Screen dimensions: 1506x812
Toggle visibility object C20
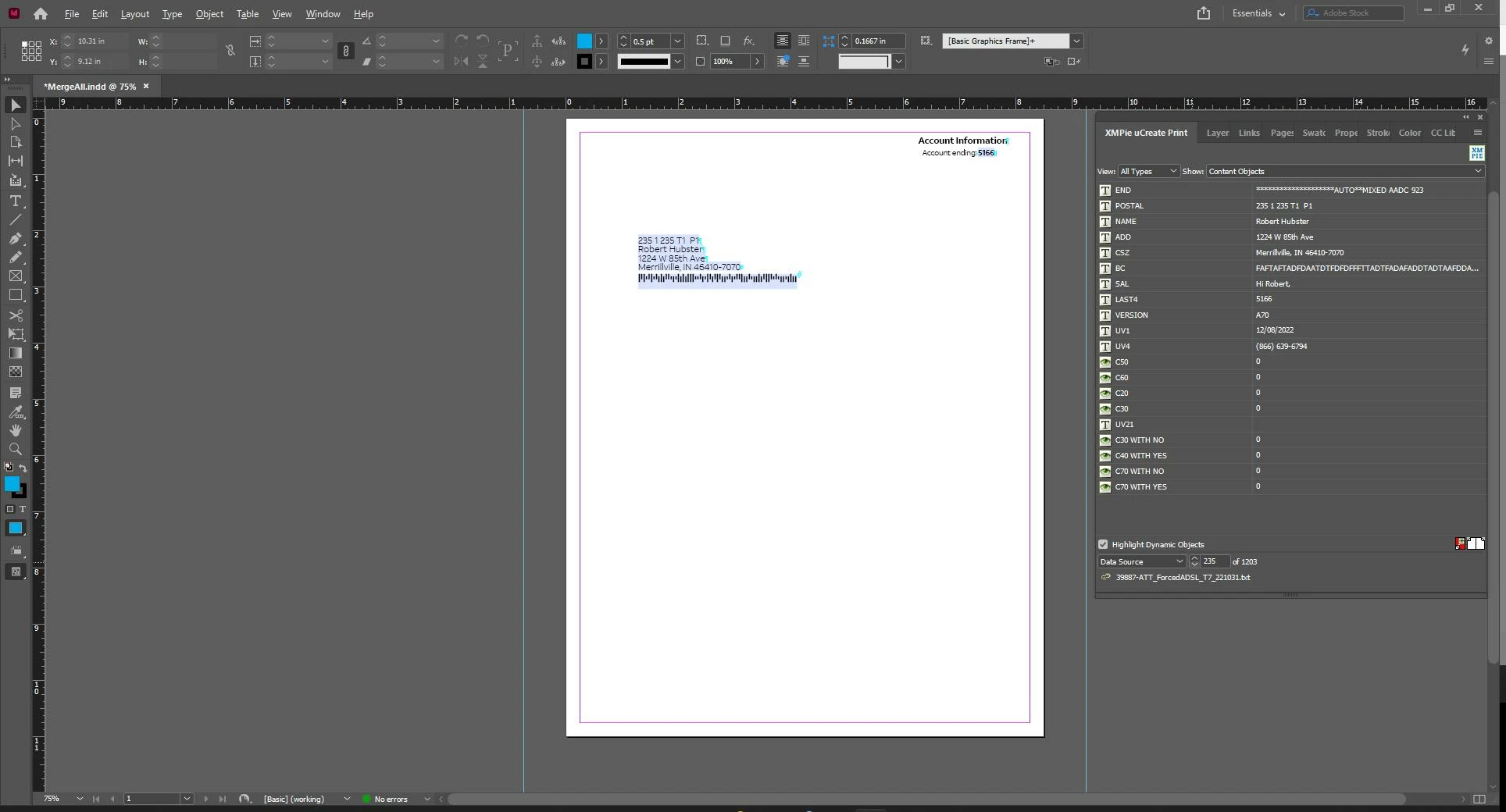pyautogui.click(x=1105, y=394)
